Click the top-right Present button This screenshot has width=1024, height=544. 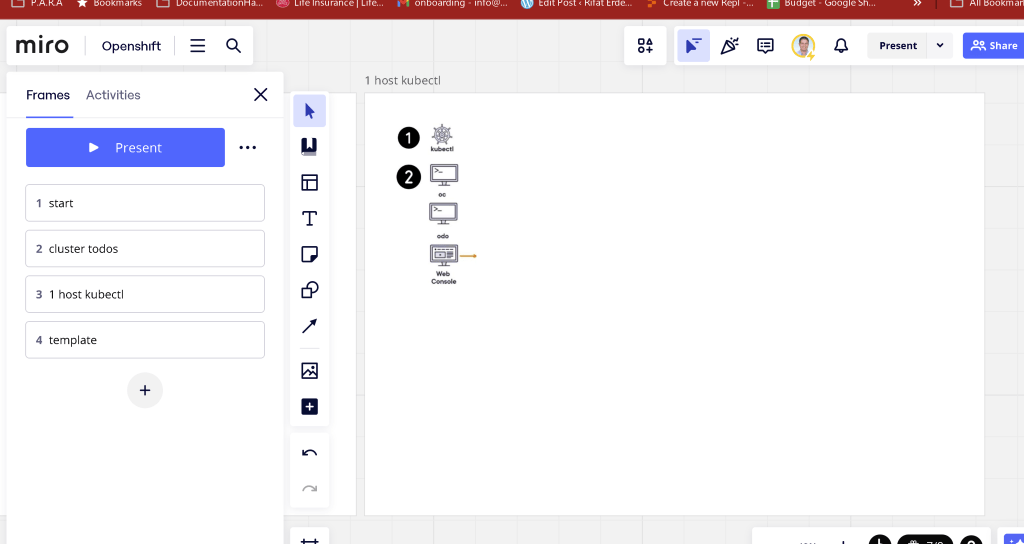(x=898, y=46)
